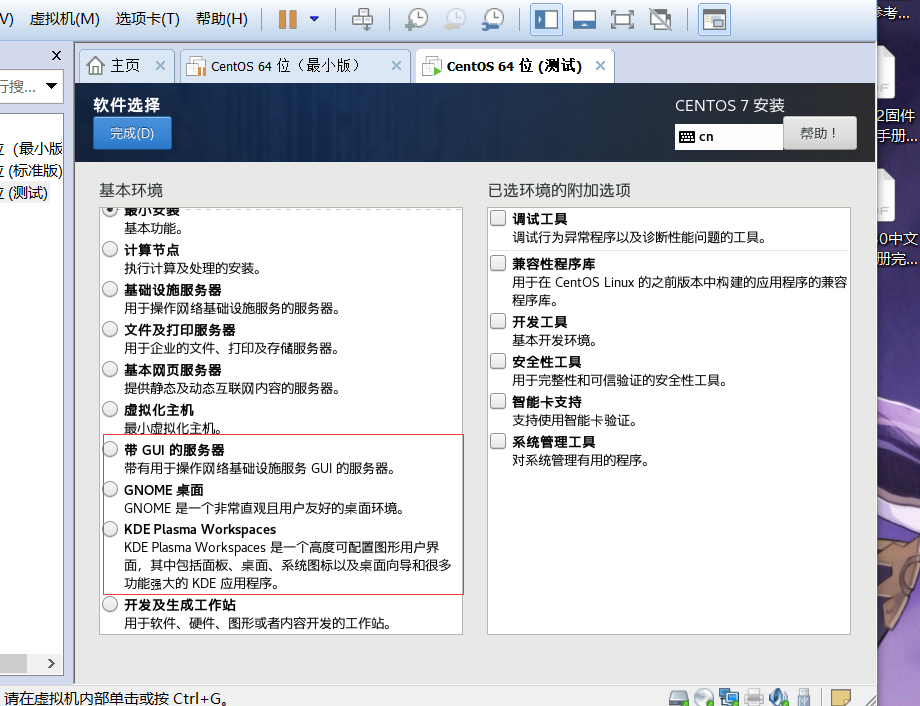Toggle the thumbnail bar view icon

584,19
